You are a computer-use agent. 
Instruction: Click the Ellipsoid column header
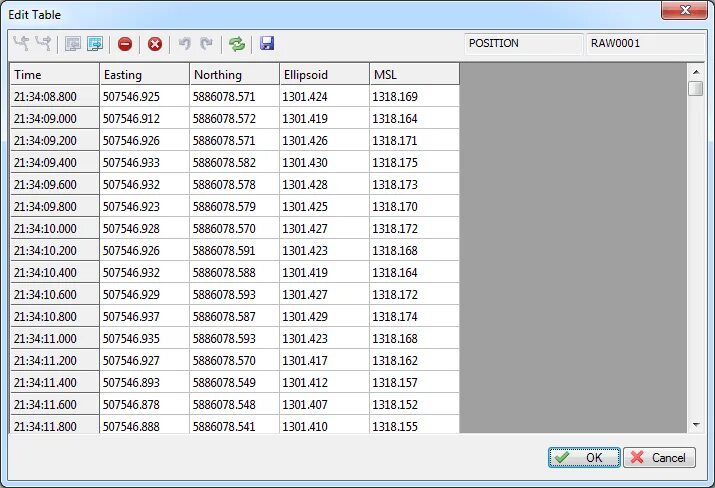click(x=324, y=74)
